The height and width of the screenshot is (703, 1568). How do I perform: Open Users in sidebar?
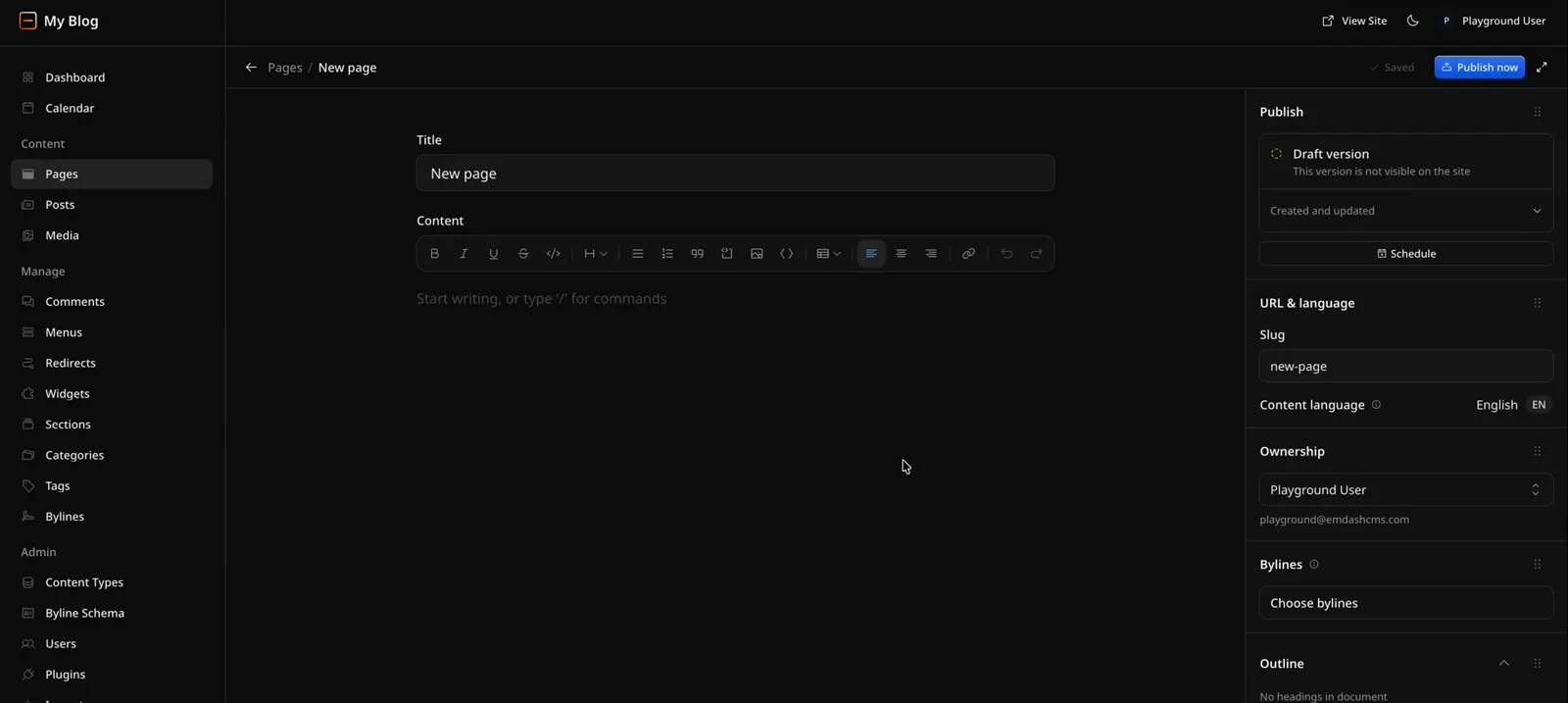coord(112,644)
